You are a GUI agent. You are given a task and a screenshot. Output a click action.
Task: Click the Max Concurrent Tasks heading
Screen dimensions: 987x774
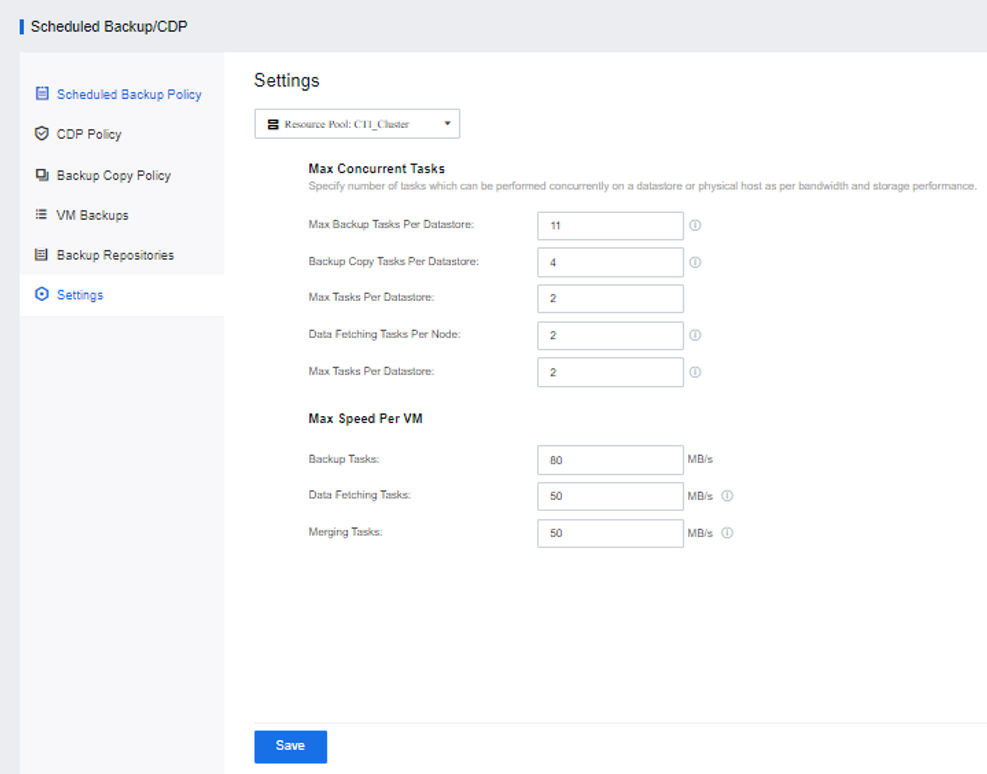pyautogui.click(x=376, y=169)
